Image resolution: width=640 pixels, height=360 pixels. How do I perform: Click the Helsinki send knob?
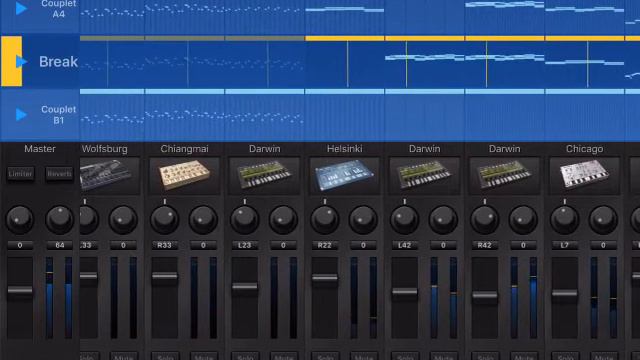(363, 220)
